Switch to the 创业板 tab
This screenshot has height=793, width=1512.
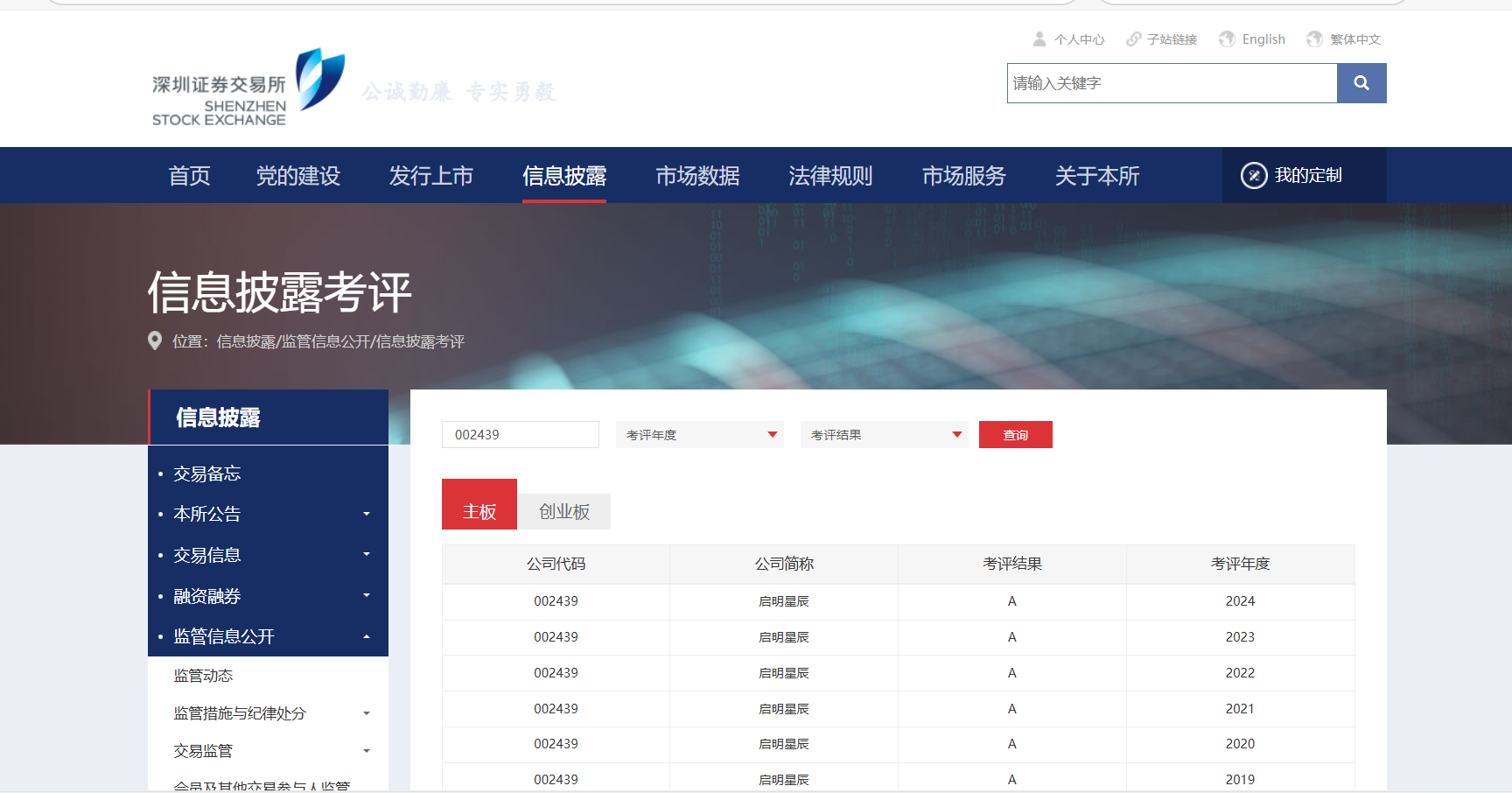coord(564,511)
